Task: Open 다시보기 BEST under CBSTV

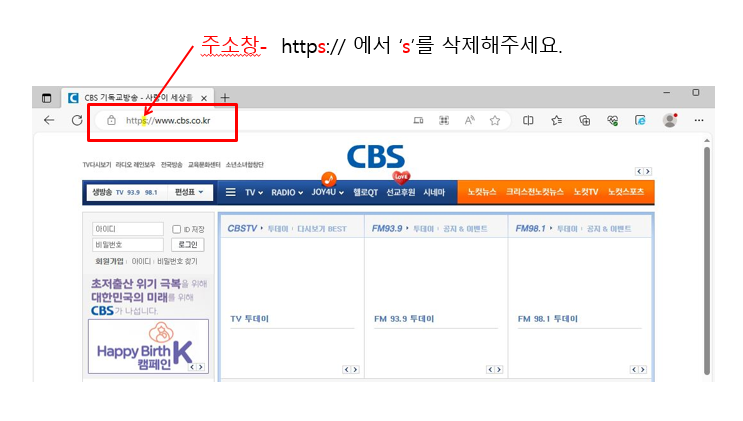Action: coord(322,229)
